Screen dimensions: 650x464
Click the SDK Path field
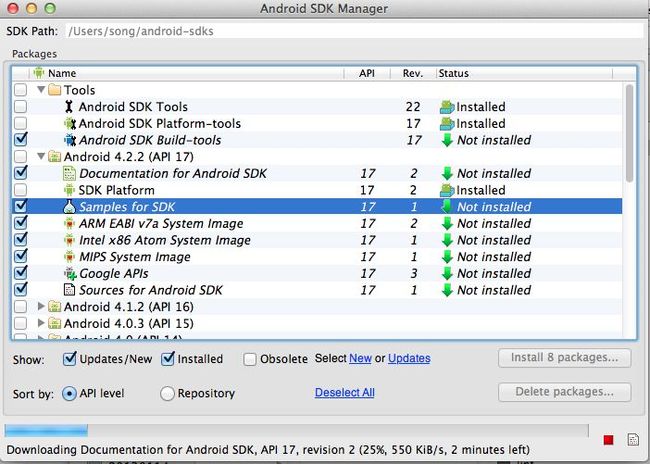click(354, 31)
